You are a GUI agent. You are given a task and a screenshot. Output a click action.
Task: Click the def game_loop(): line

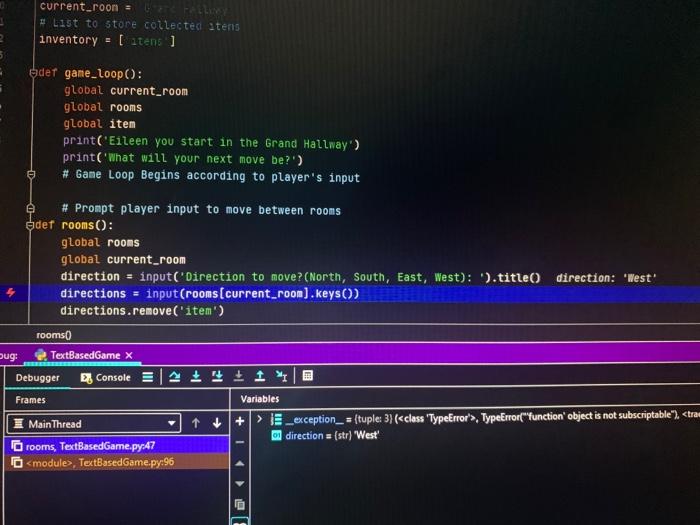click(x=91, y=73)
